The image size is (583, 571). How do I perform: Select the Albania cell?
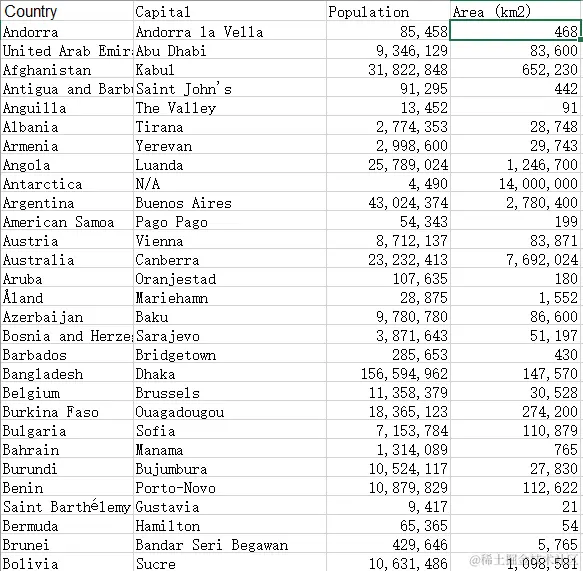[67, 125]
